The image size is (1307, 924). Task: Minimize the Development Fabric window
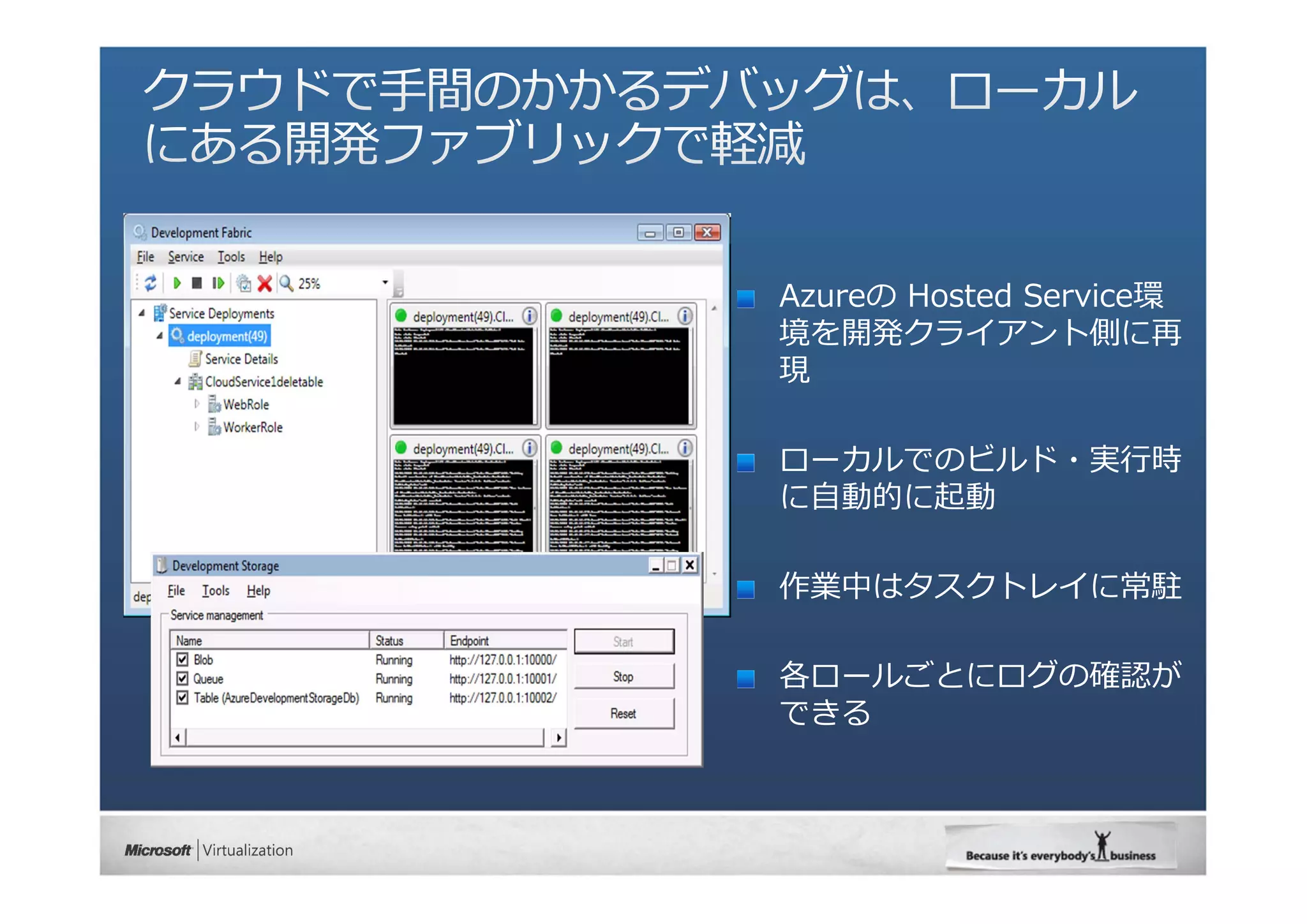tap(650, 232)
